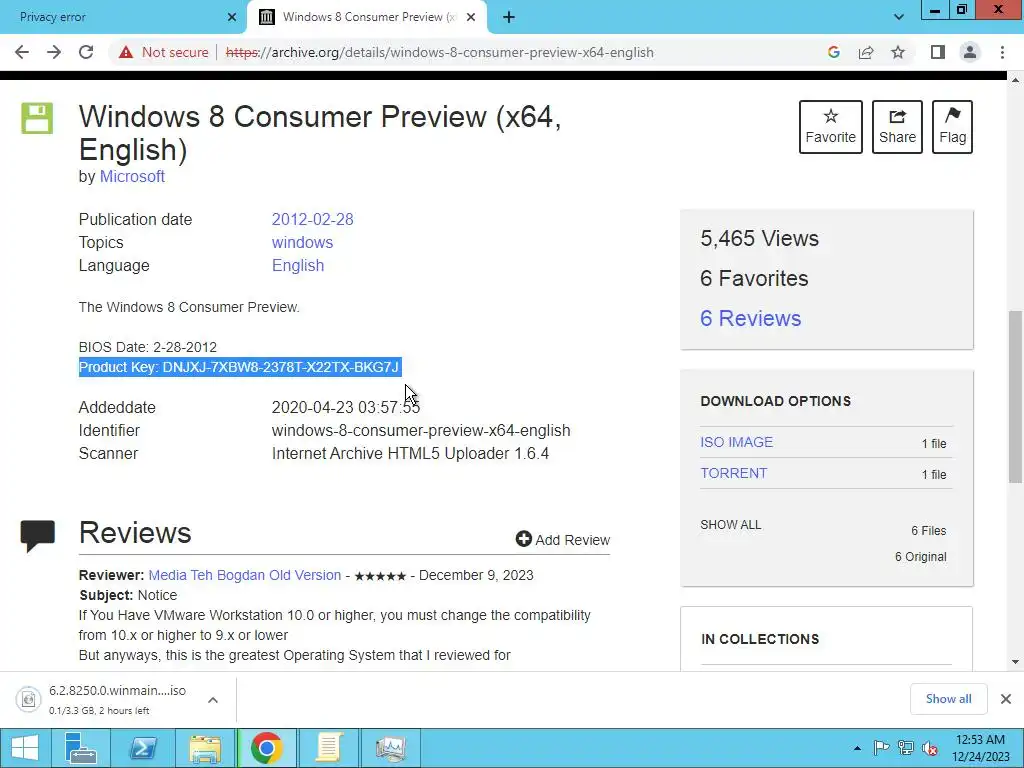The height and width of the screenshot is (768, 1024).
Task: Select the Windows 8 Consumer Preview tab
Action: click(366, 17)
